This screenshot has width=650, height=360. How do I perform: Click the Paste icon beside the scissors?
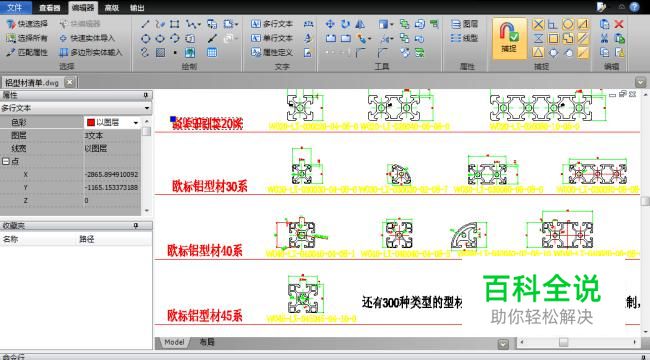[619, 39]
